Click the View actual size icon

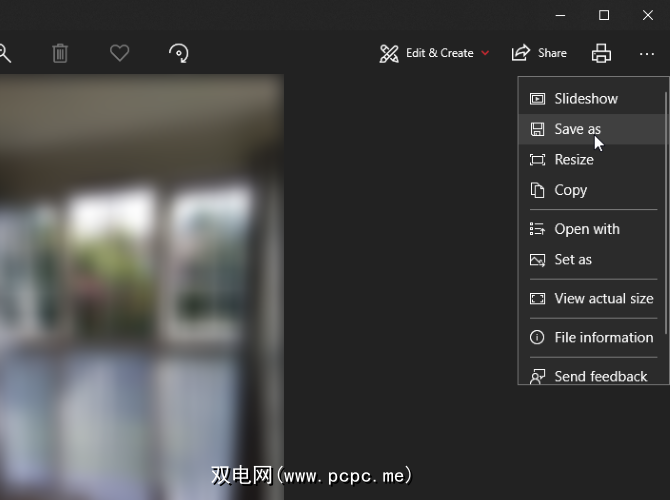pos(537,298)
